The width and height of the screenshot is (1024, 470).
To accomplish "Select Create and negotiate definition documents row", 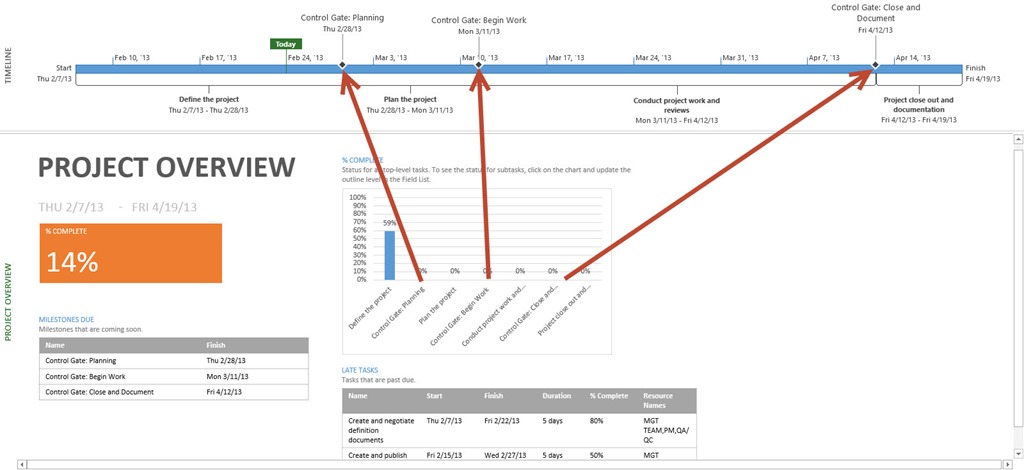I will point(519,431).
